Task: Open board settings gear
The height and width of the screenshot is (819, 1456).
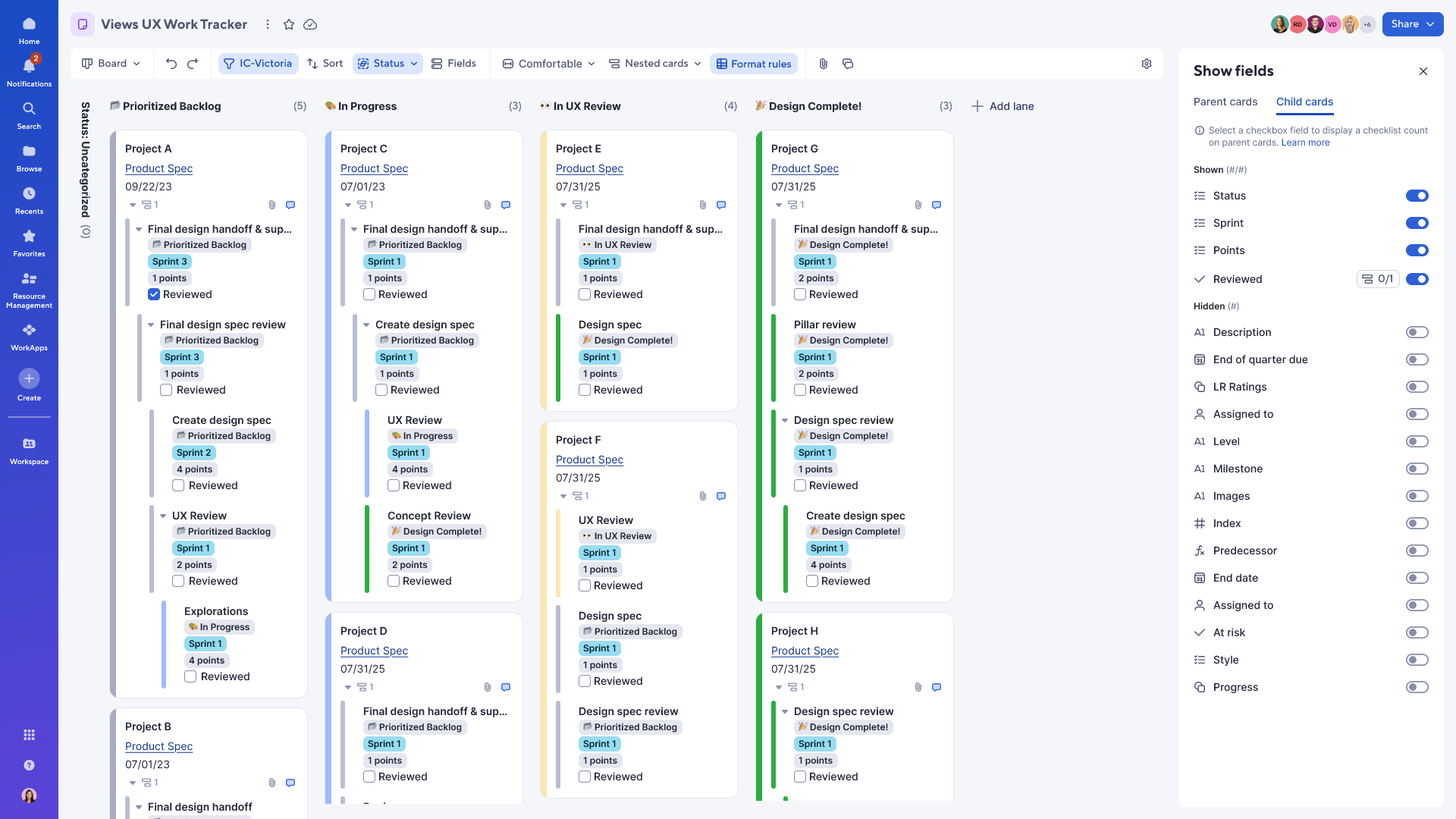Action: pos(1147,64)
